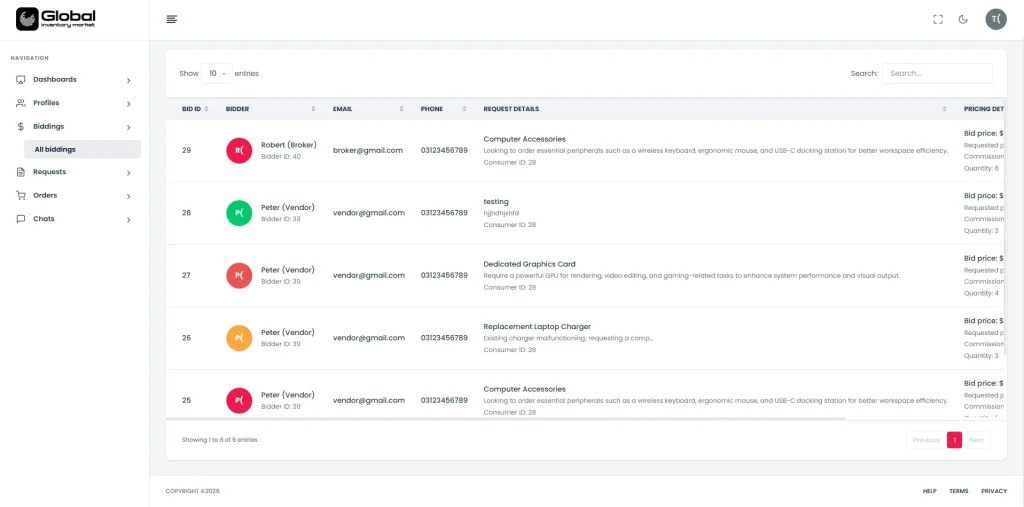Open the user profile avatar menu
Viewport: 1024px width, 507px height.
[x=995, y=19]
